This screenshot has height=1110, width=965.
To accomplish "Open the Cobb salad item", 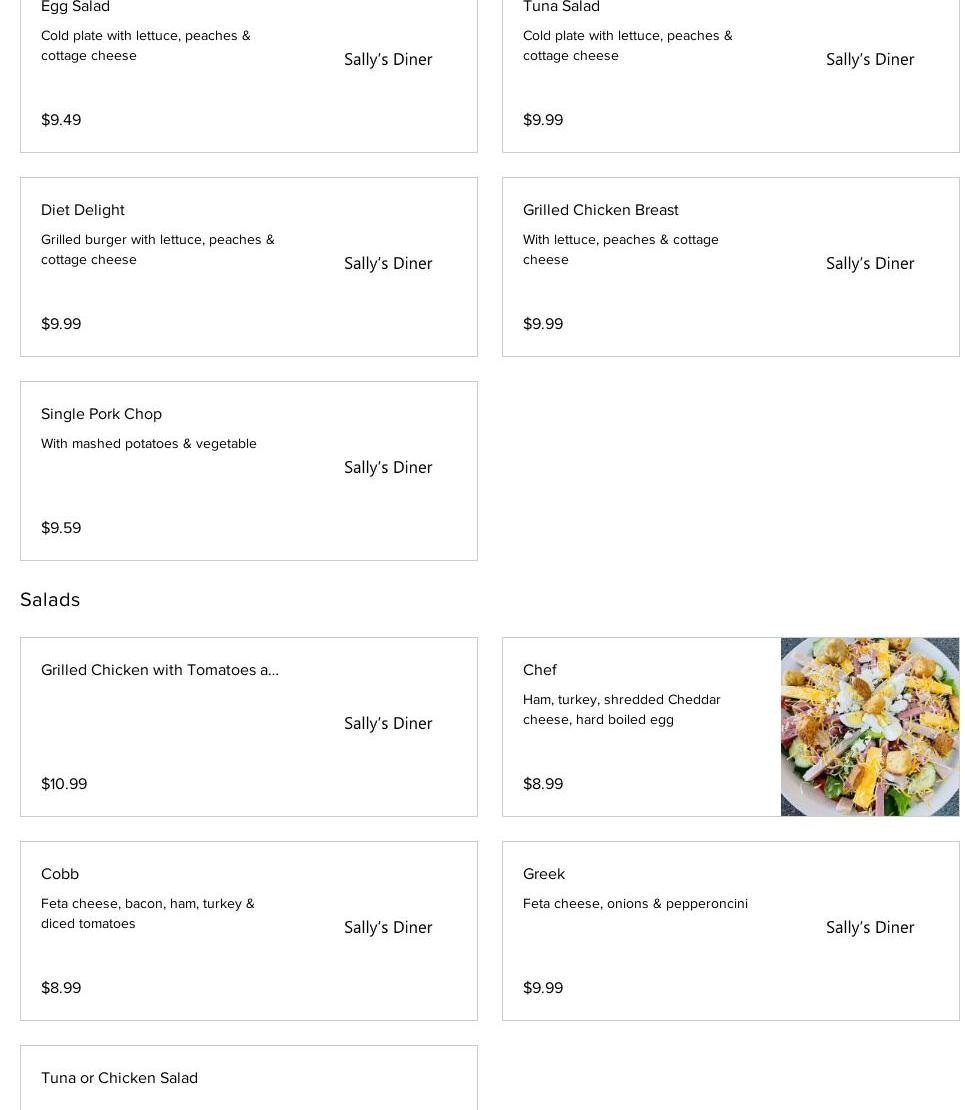I will pyautogui.click(x=60, y=874).
